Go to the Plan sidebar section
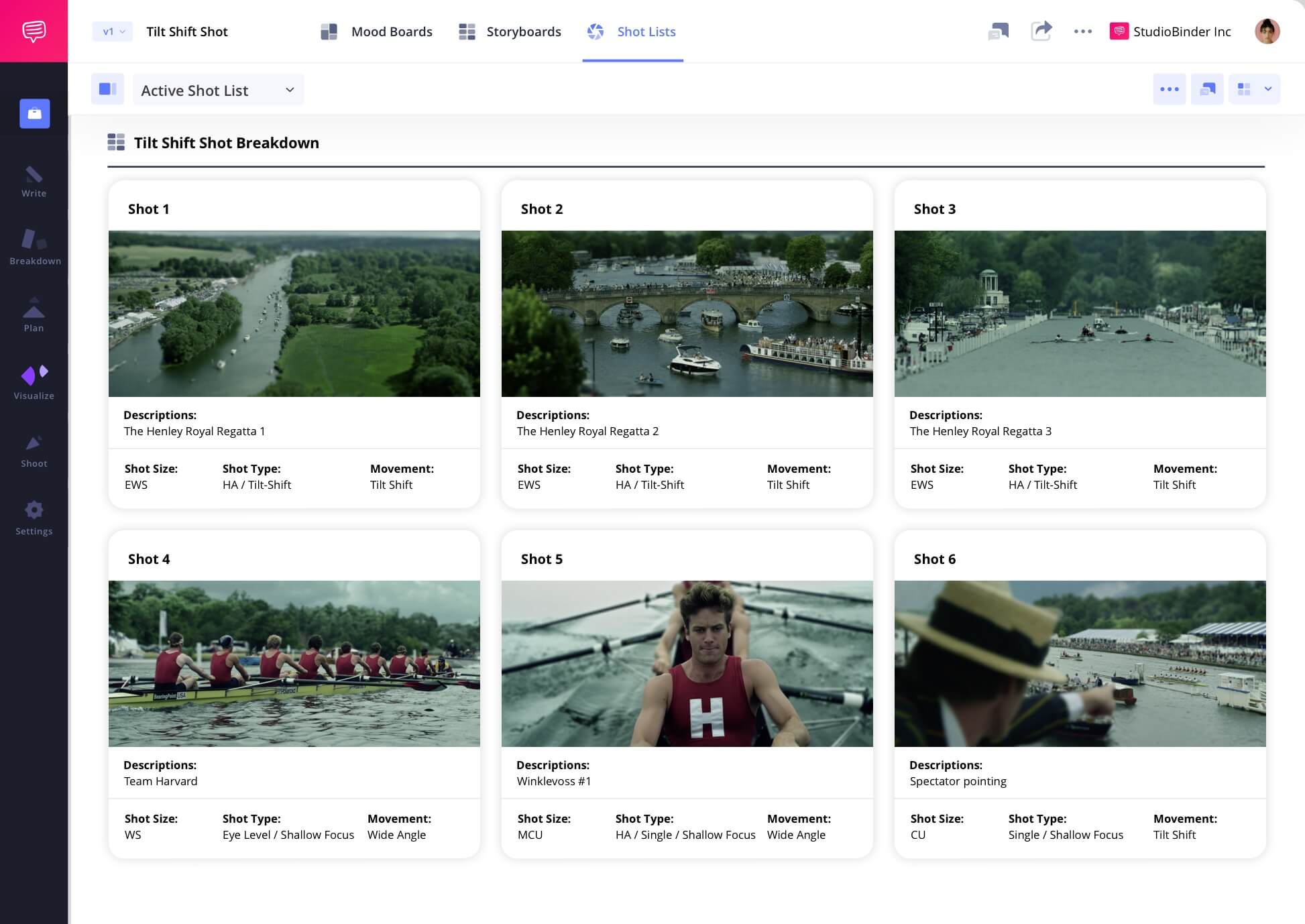The height and width of the screenshot is (924, 1305). click(x=34, y=315)
